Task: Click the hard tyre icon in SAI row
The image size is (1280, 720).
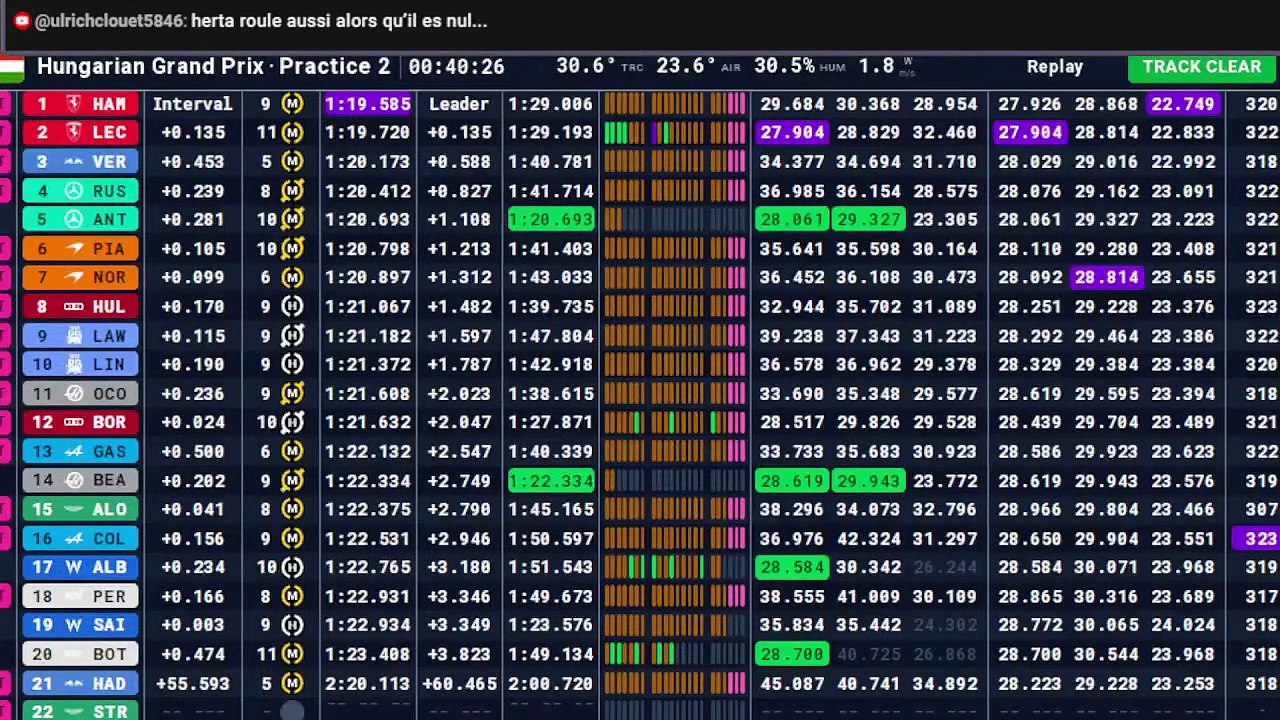Action: point(292,625)
